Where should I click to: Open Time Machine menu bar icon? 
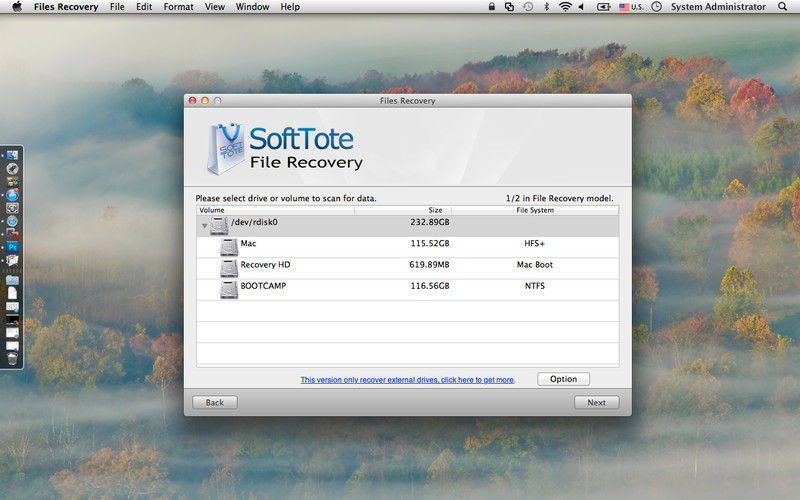point(528,7)
